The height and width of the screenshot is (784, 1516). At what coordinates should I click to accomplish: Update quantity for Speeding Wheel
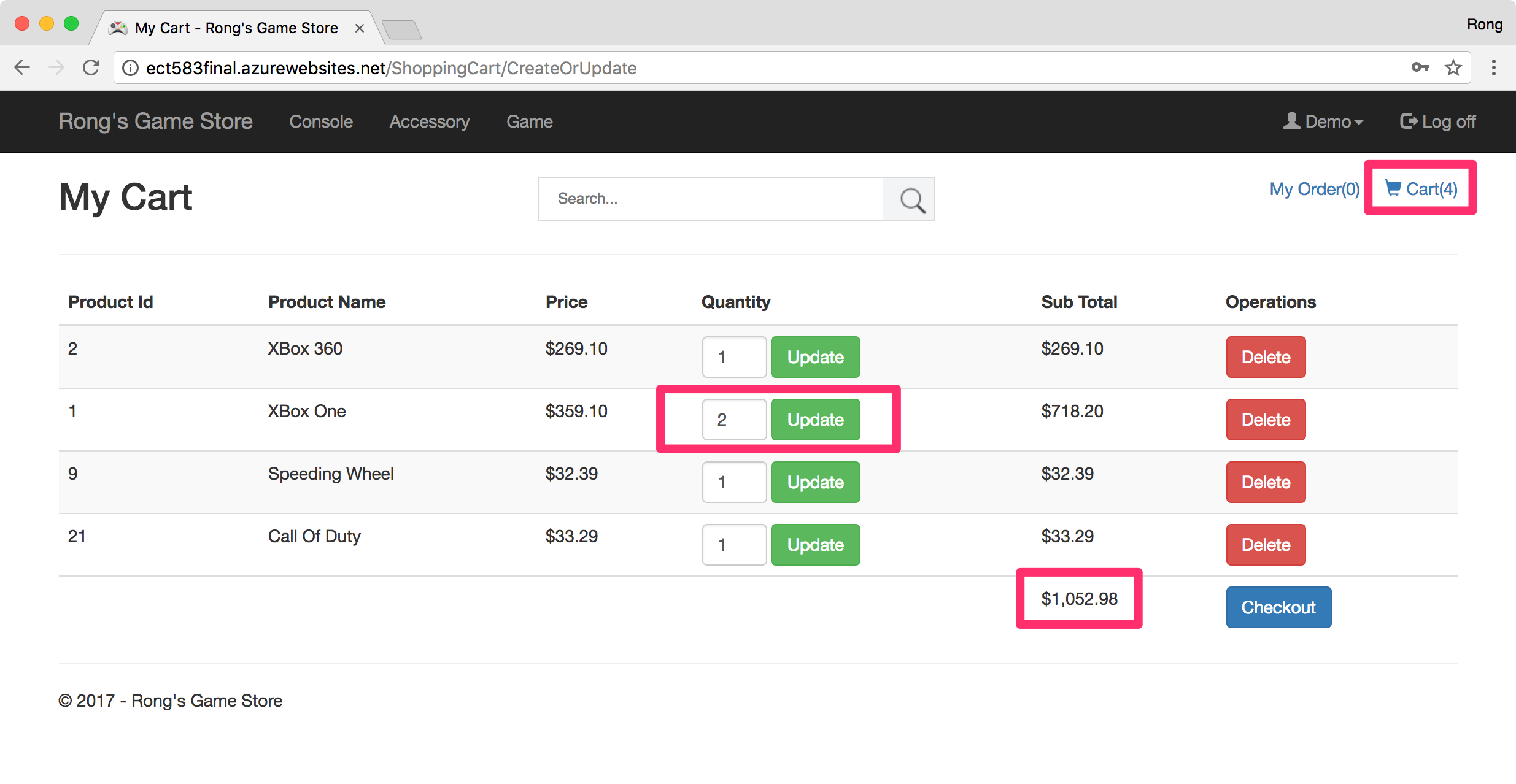(x=815, y=482)
